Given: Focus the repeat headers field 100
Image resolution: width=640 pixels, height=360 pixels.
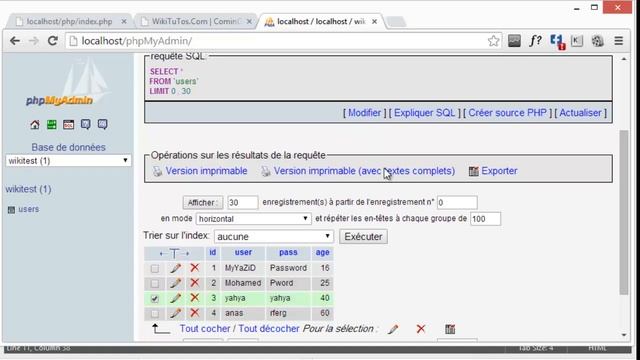Looking at the screenshot, I should [485, 219].
